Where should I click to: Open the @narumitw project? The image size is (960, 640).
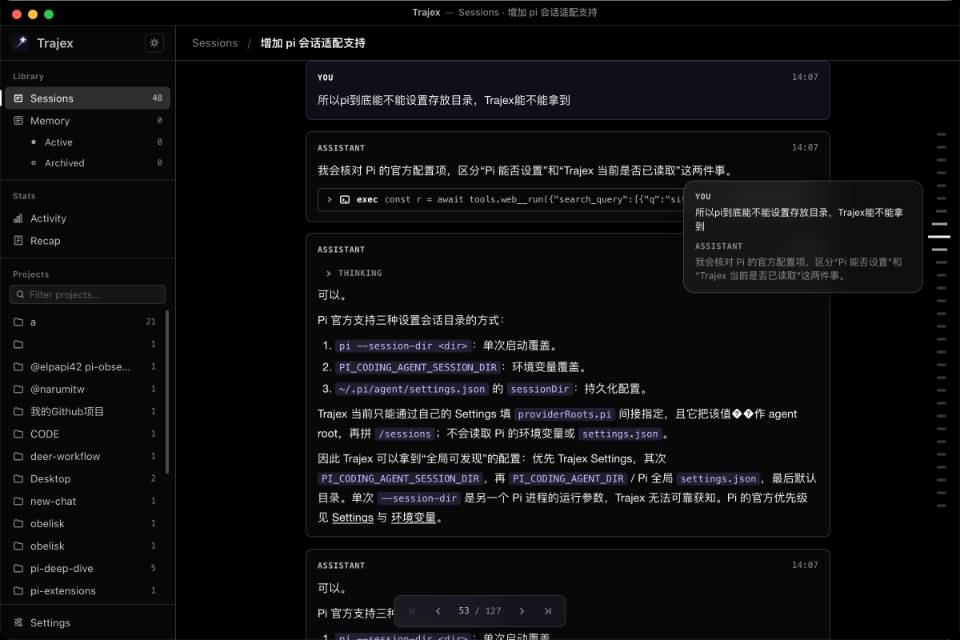[84, 389]
